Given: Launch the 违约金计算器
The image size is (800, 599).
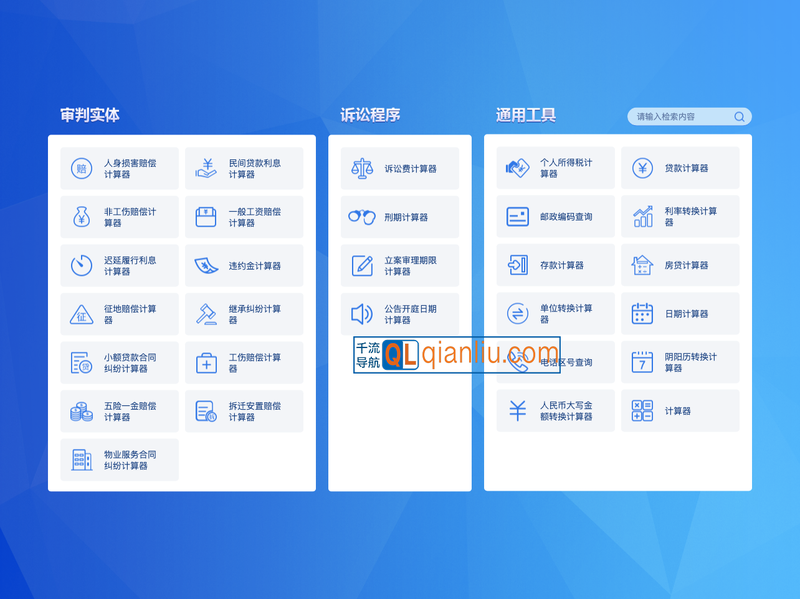Looking at the screenshot, I should [244, 265].
